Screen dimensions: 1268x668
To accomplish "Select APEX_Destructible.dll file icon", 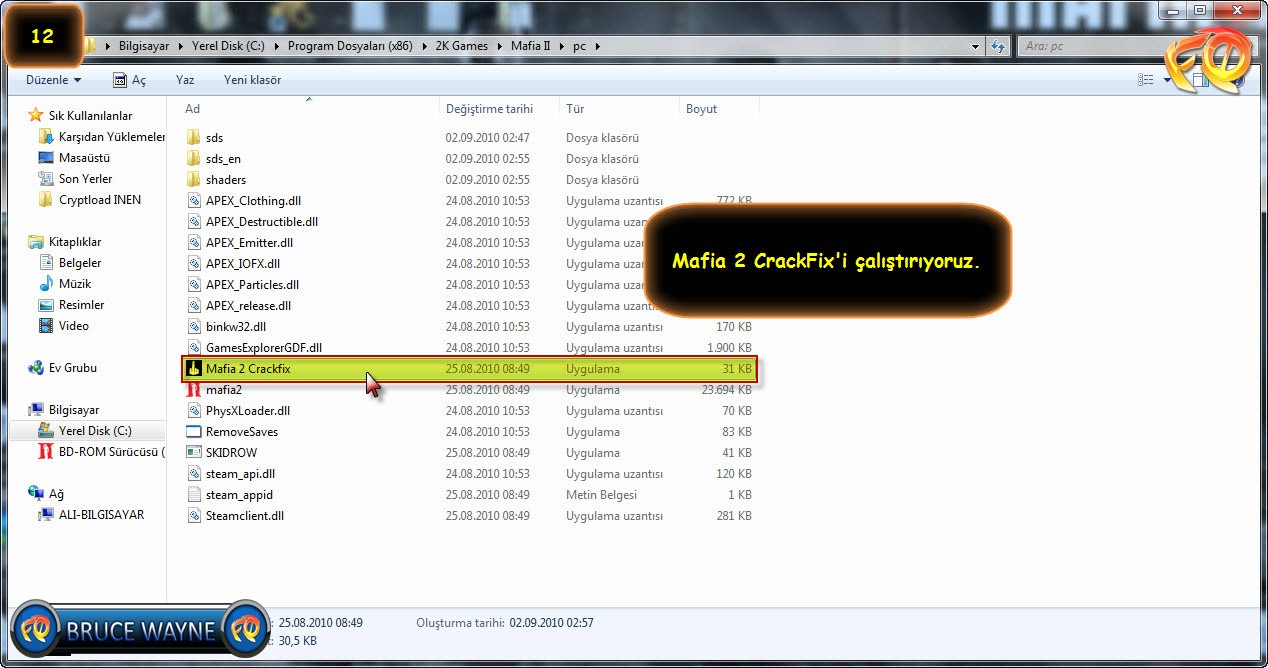I will point(194,222).
